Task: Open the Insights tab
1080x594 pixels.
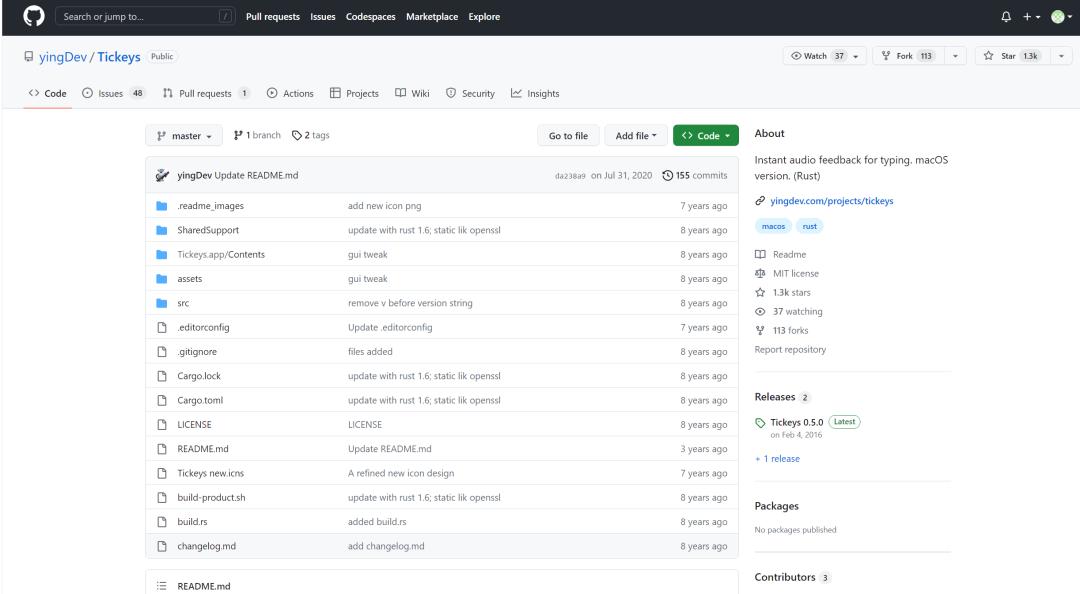Action: coord(535,94)
